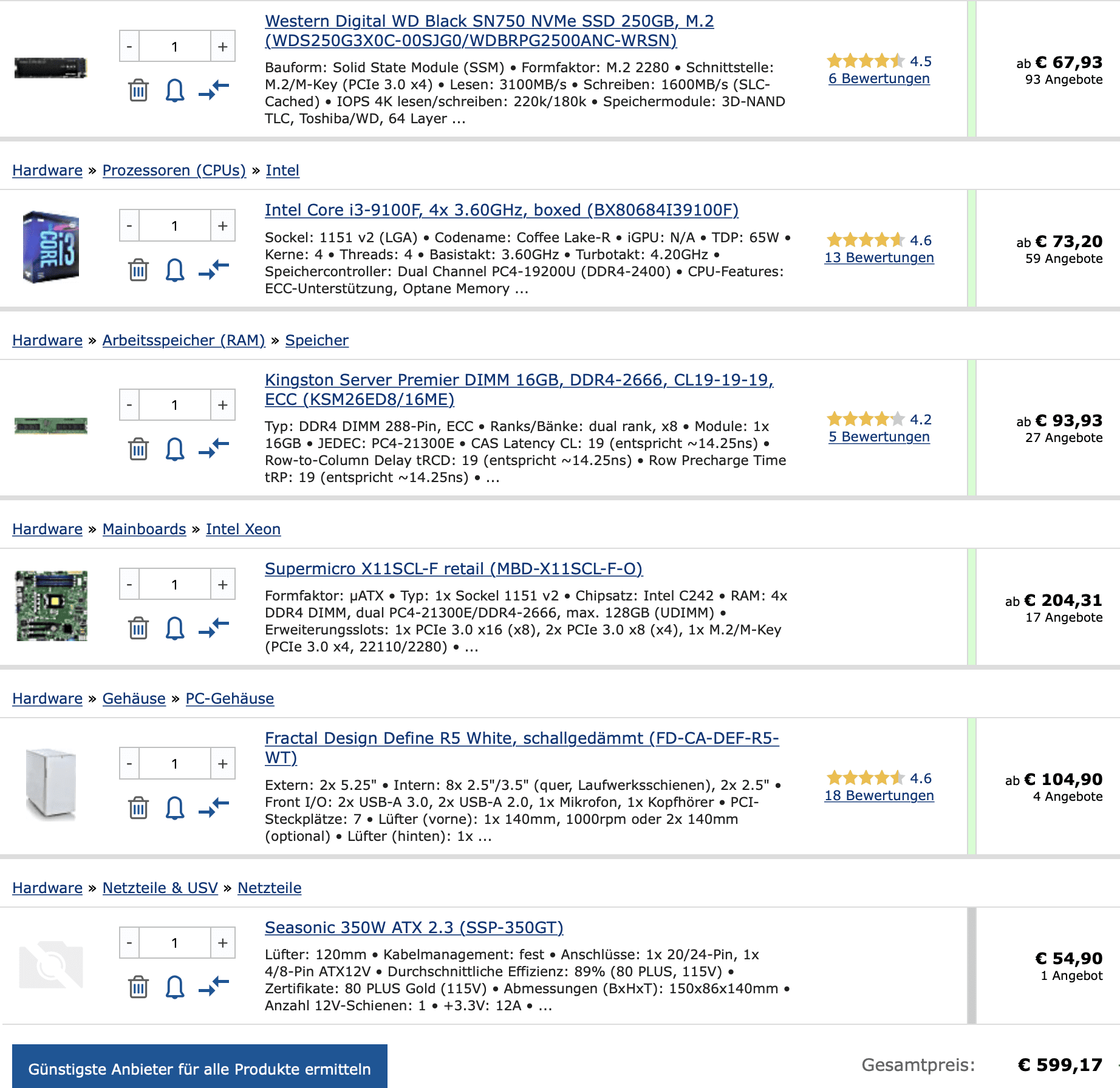Go to Prozessoren (CPUs) category
The image size is (1120, 1088).
click(x=174, y=170)
